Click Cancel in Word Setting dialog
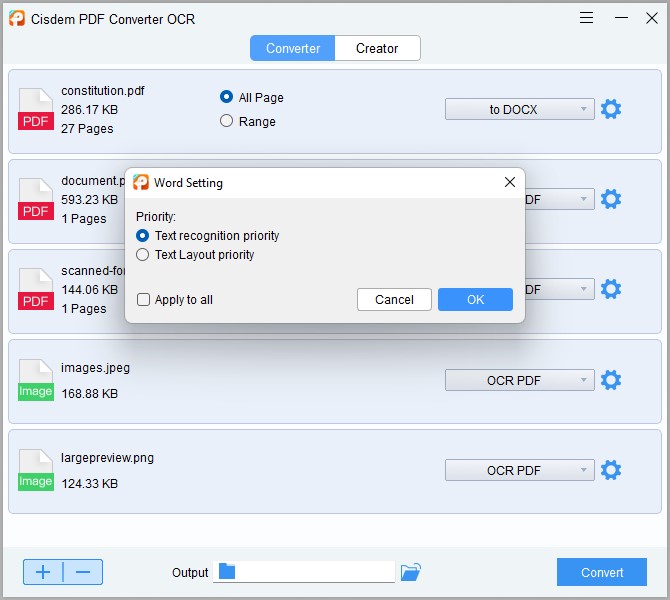670x600 pixels. (394, 300)
